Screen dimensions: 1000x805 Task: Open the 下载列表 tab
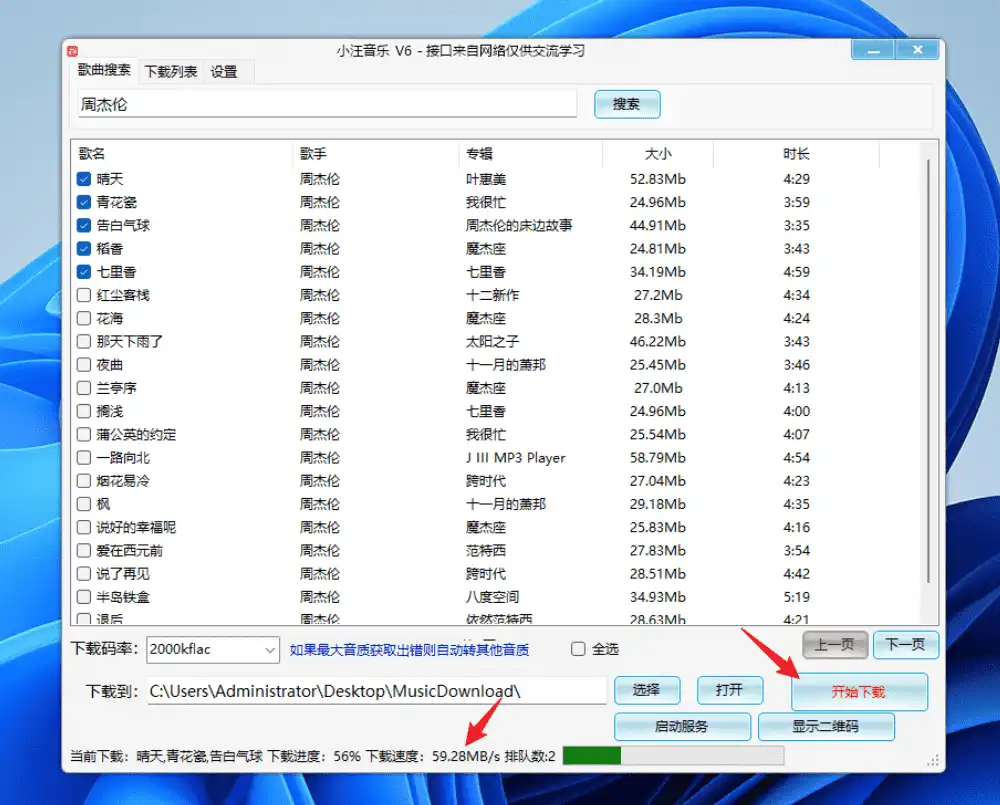pyautogui.click(x=170, y=72)
